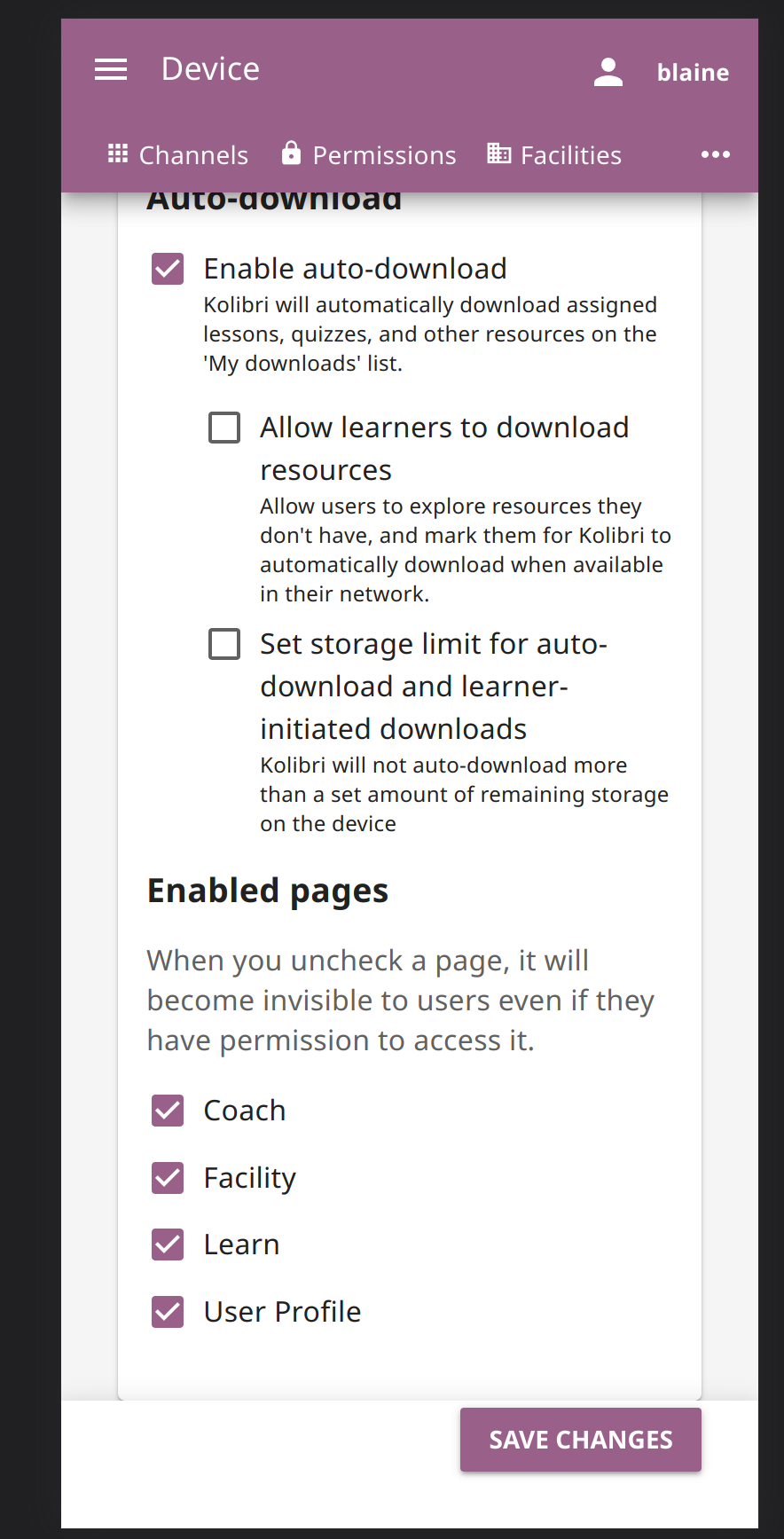Click the Device title in the header
Image resolution: width=784 pixels, height=1539 pixels.
pos(209,68)
